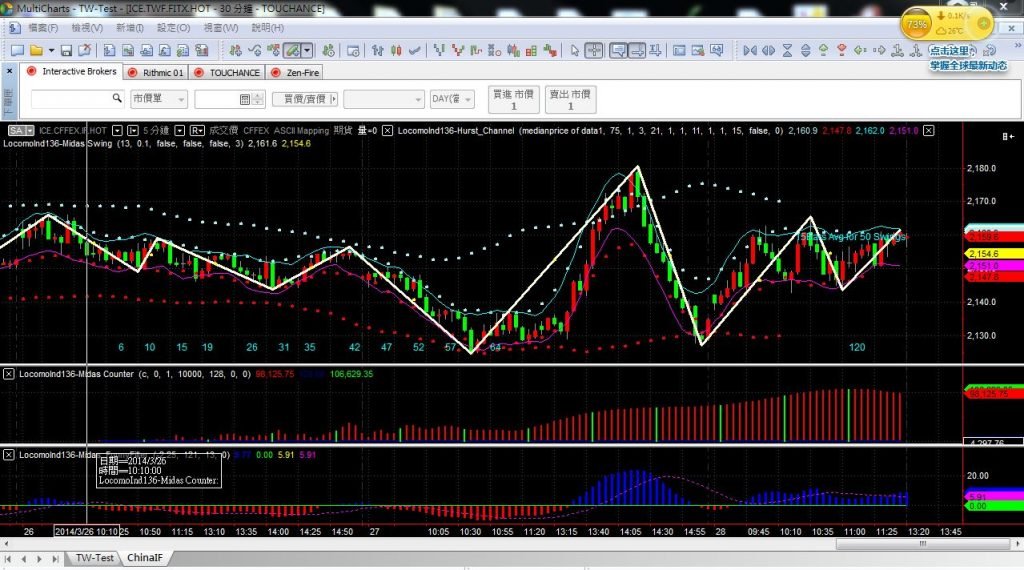Image resolution: width=1024 pixels, height=570 pixels.
Task: Open the 新增(I) menu
Action: (129, 28)
